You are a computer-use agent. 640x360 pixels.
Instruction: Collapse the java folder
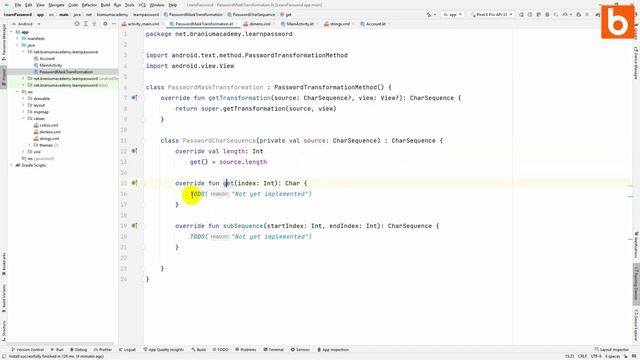point(18,45)
